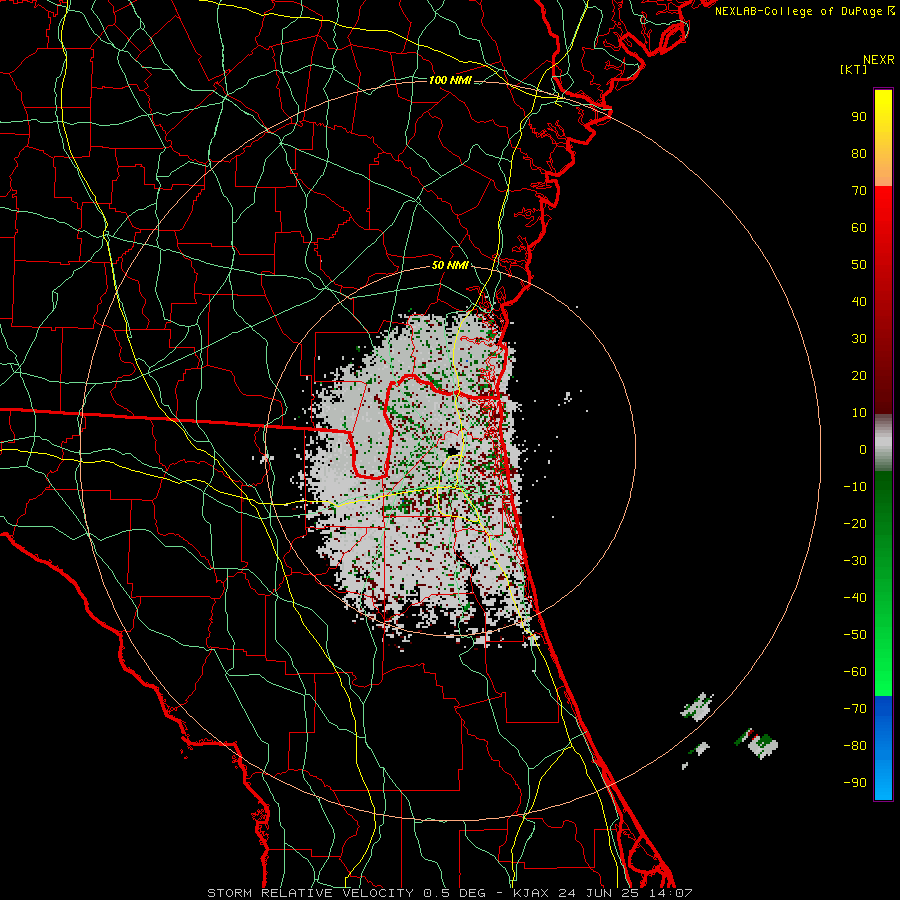Viewport: 900px width, 900px height.
Task: Click the [KT] units label
Action: 853,69
